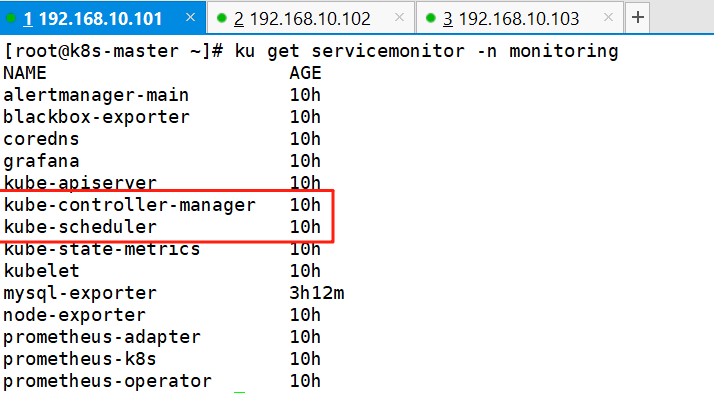Screen dimensions: 714x393
Task: Select the grafana row name
Action: coord(41,161)
